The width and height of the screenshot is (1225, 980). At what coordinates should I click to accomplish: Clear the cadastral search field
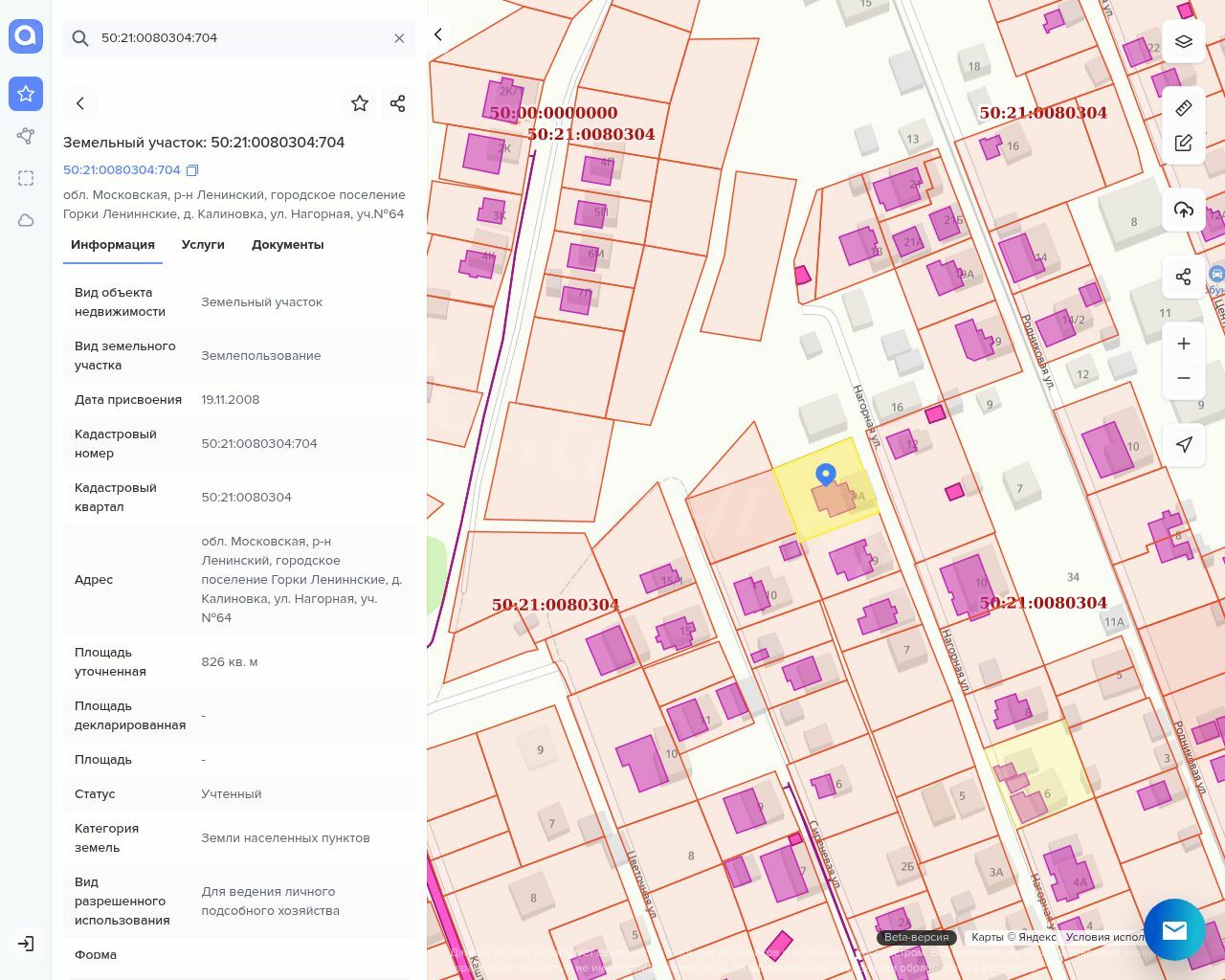(399, 38)
